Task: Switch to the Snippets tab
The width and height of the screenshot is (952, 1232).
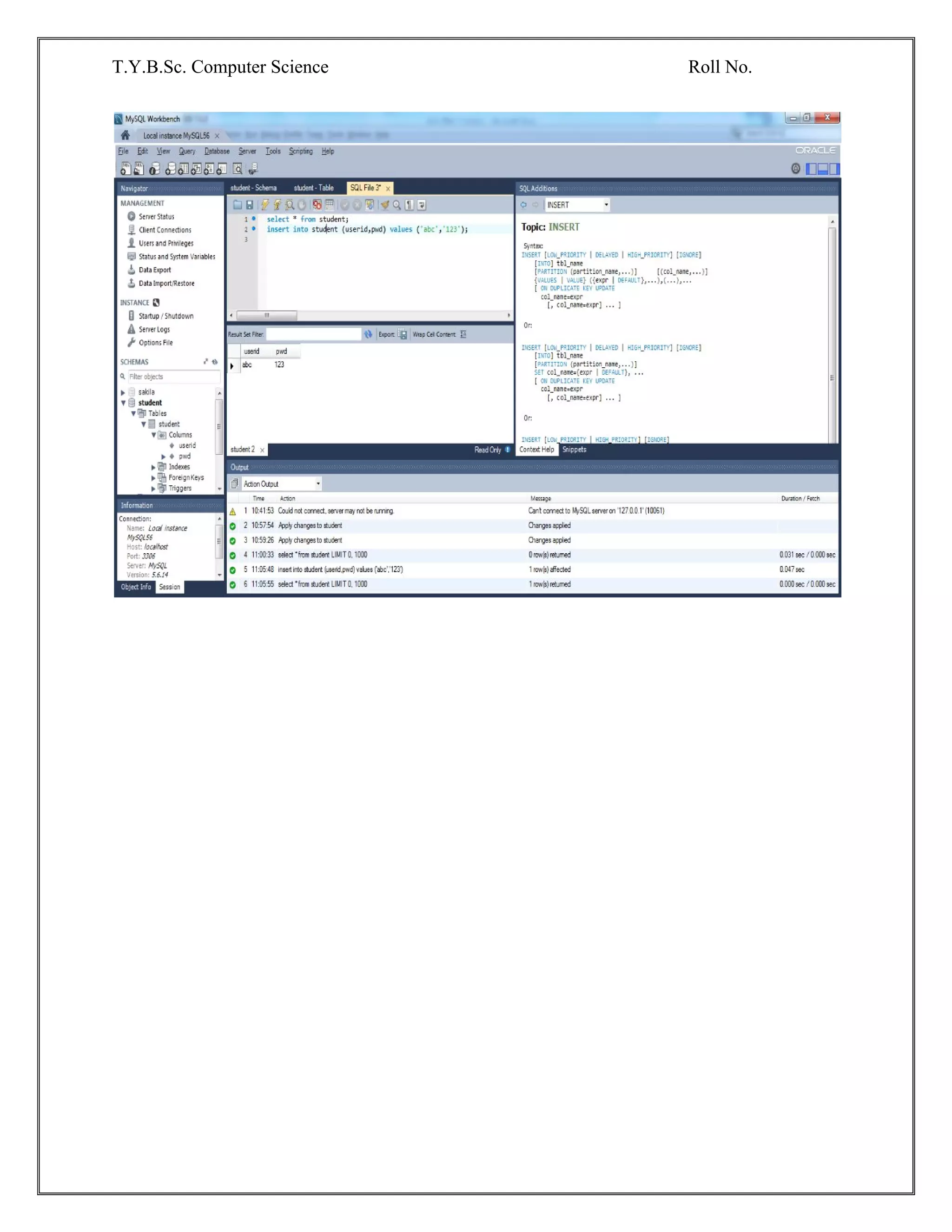Action: pos(574,450)
